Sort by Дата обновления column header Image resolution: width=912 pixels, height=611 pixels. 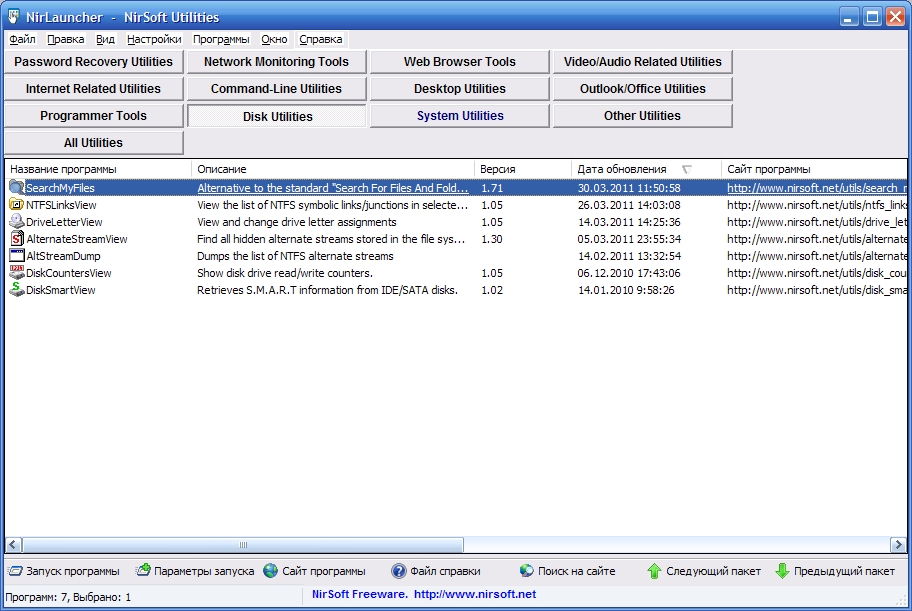(646, 169)
